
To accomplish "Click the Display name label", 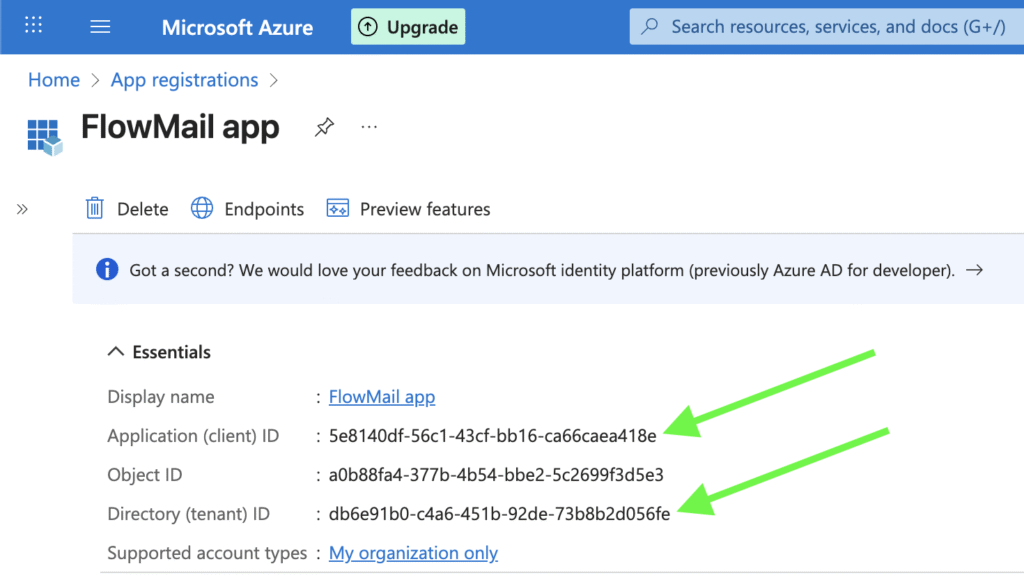I will [x=161, y=397].
